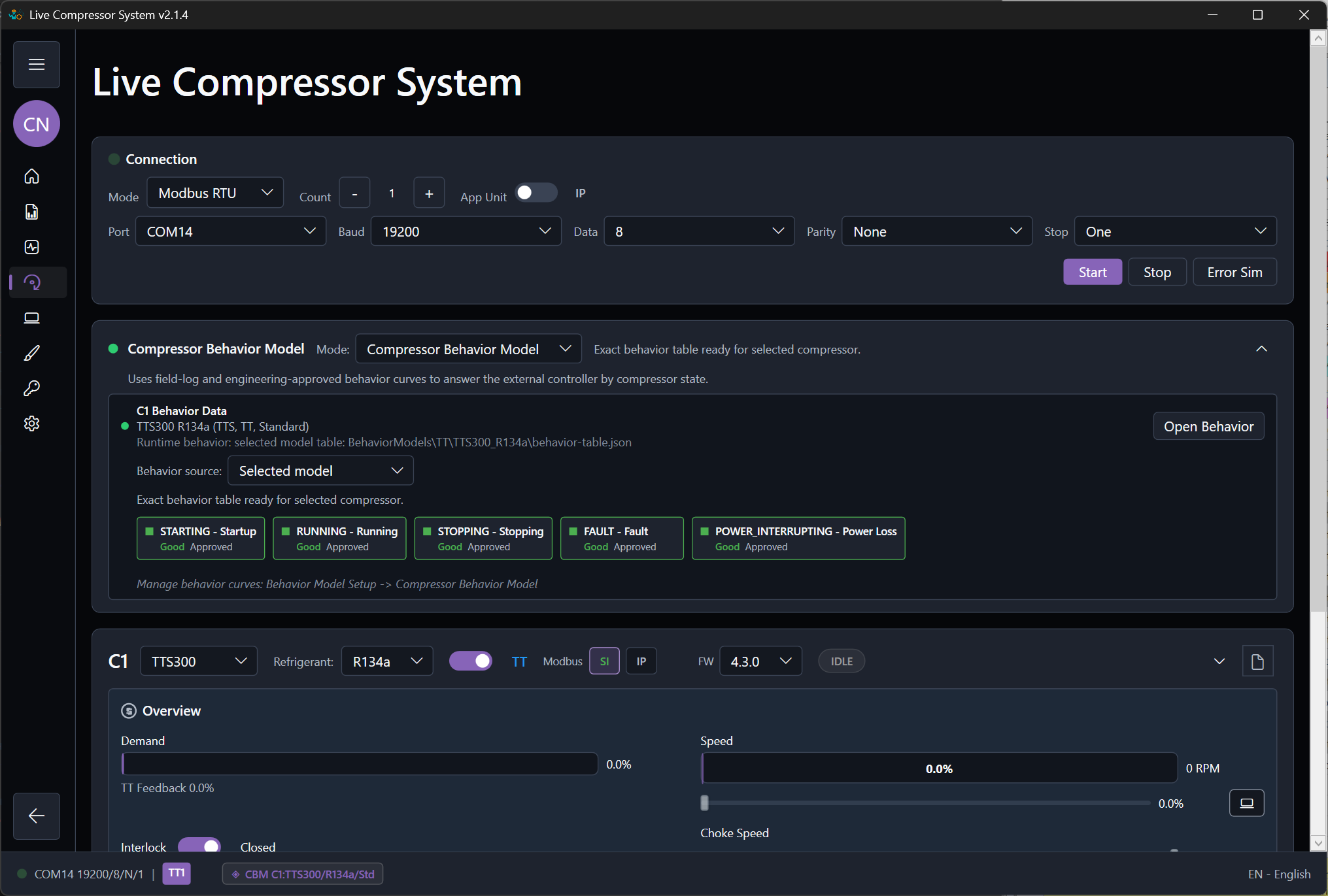This screenshot has height=896, width=1328.
Task: Click the Open Behavior button
Action: click(x=1208, y=426)
